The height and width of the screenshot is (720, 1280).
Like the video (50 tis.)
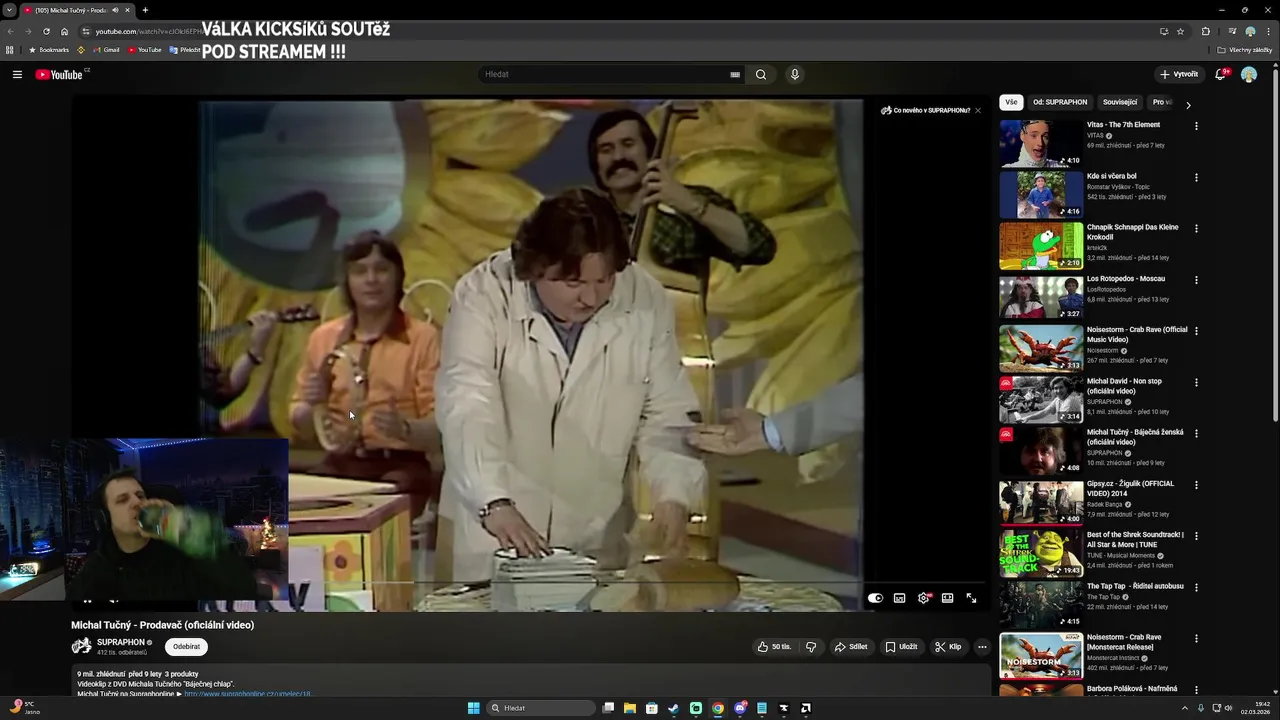coord(775,647)
